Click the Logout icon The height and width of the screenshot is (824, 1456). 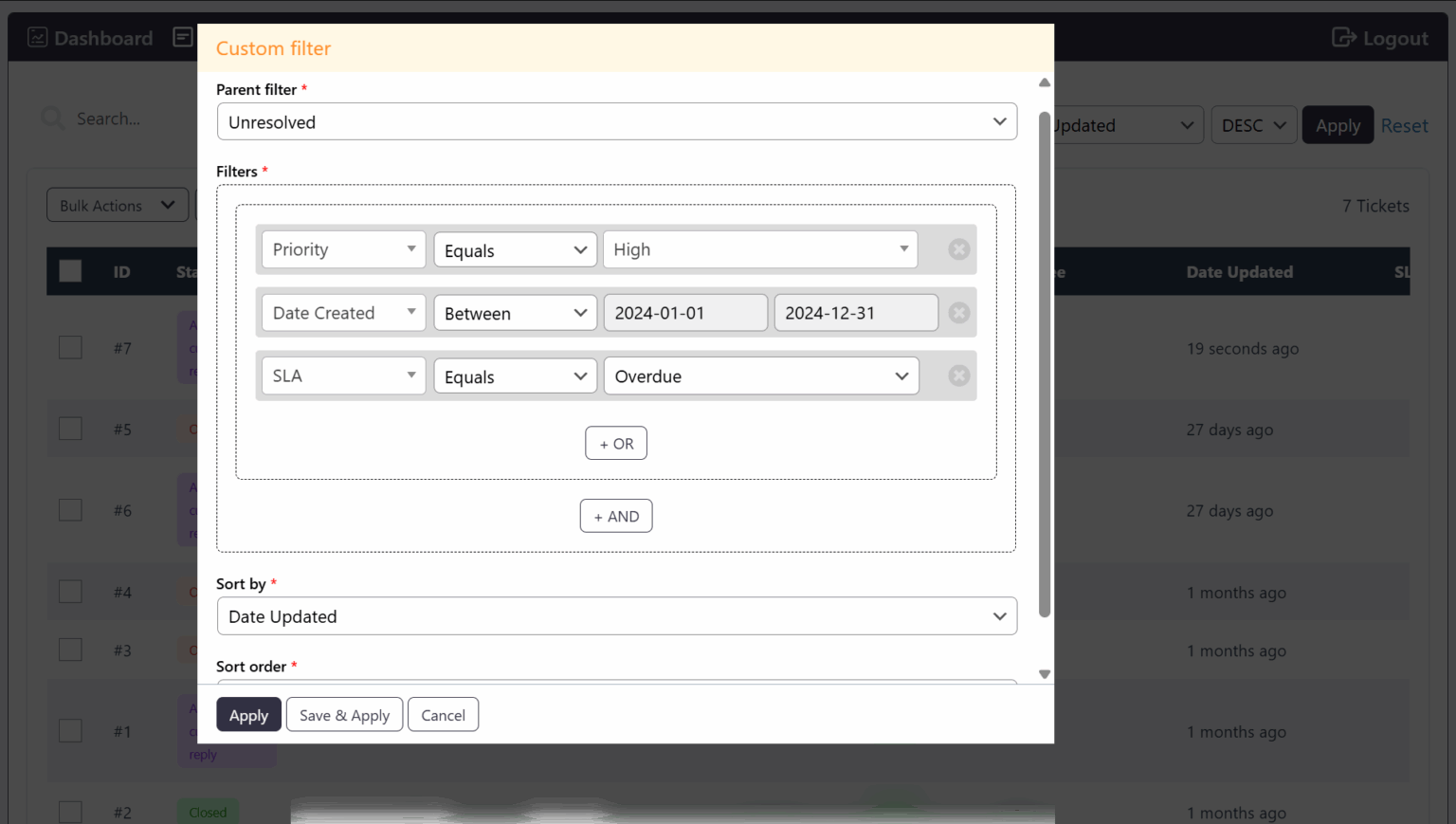point(1343,38)
